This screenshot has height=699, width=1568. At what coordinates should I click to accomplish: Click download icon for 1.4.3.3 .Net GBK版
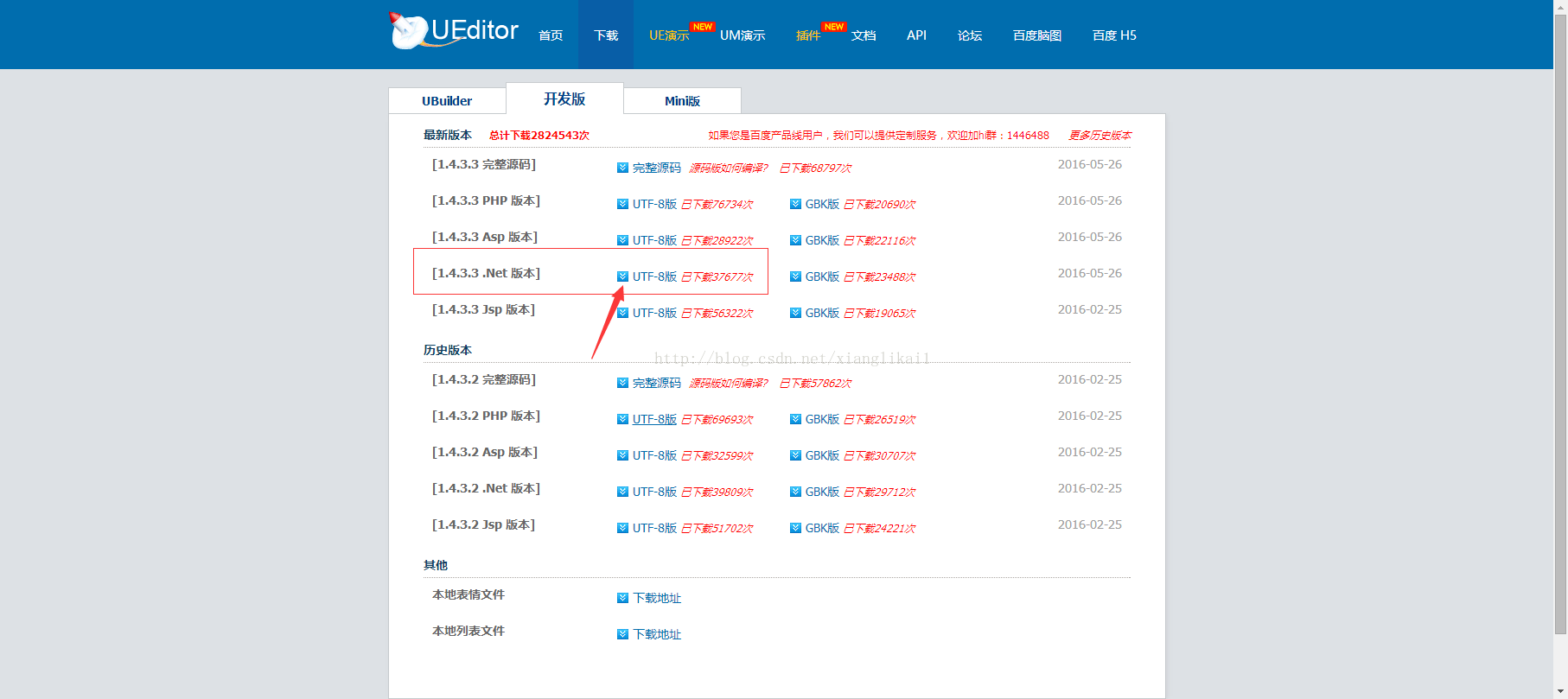point(795,276)
